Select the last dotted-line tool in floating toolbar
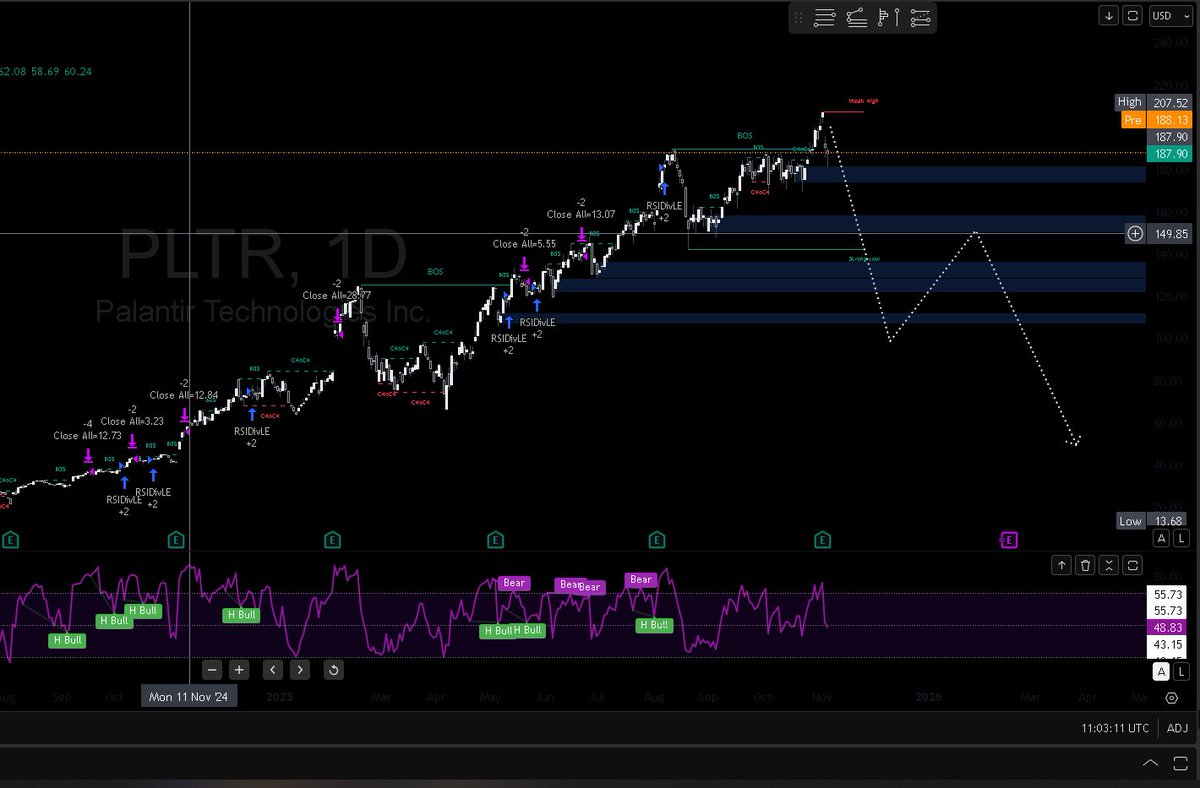1200x788 pixels. click(920, 17)
